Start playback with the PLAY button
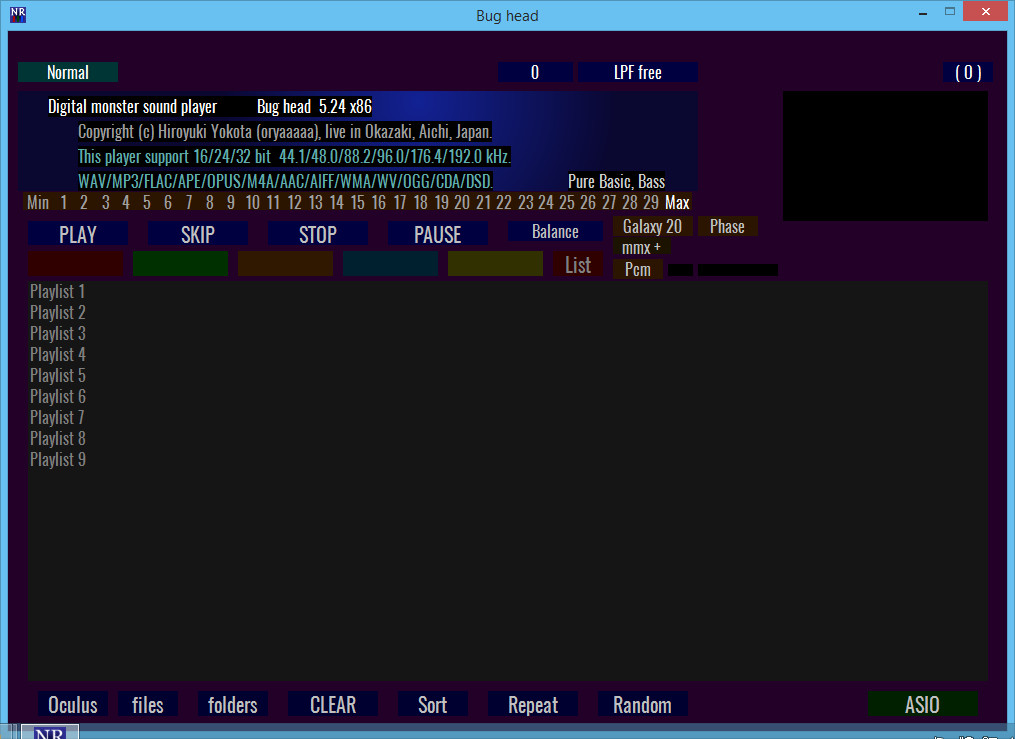Screen dimensions: 1015x739 pos(78,234)
